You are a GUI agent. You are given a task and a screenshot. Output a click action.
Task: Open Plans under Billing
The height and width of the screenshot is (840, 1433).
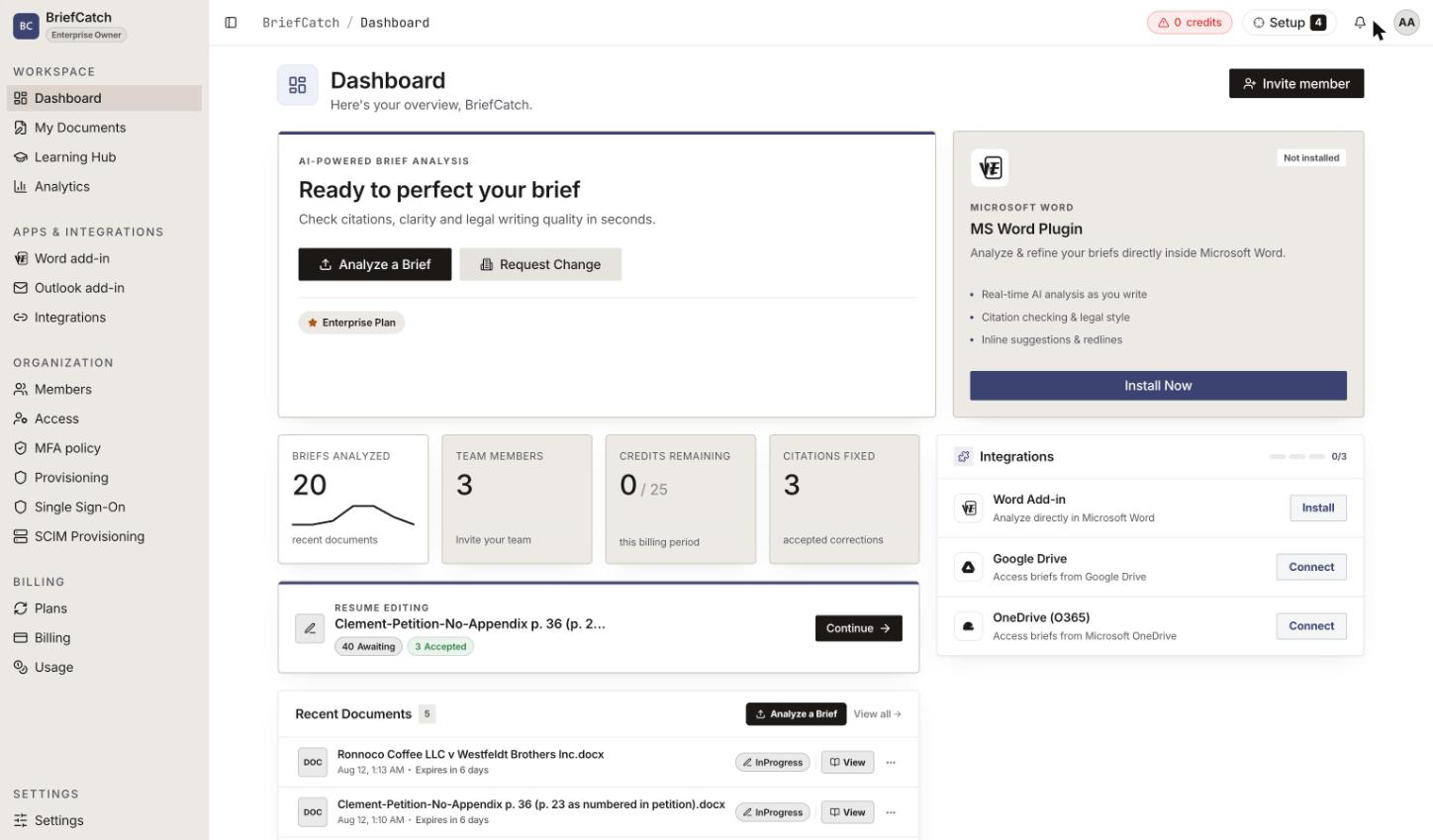[x=104, y=608]
